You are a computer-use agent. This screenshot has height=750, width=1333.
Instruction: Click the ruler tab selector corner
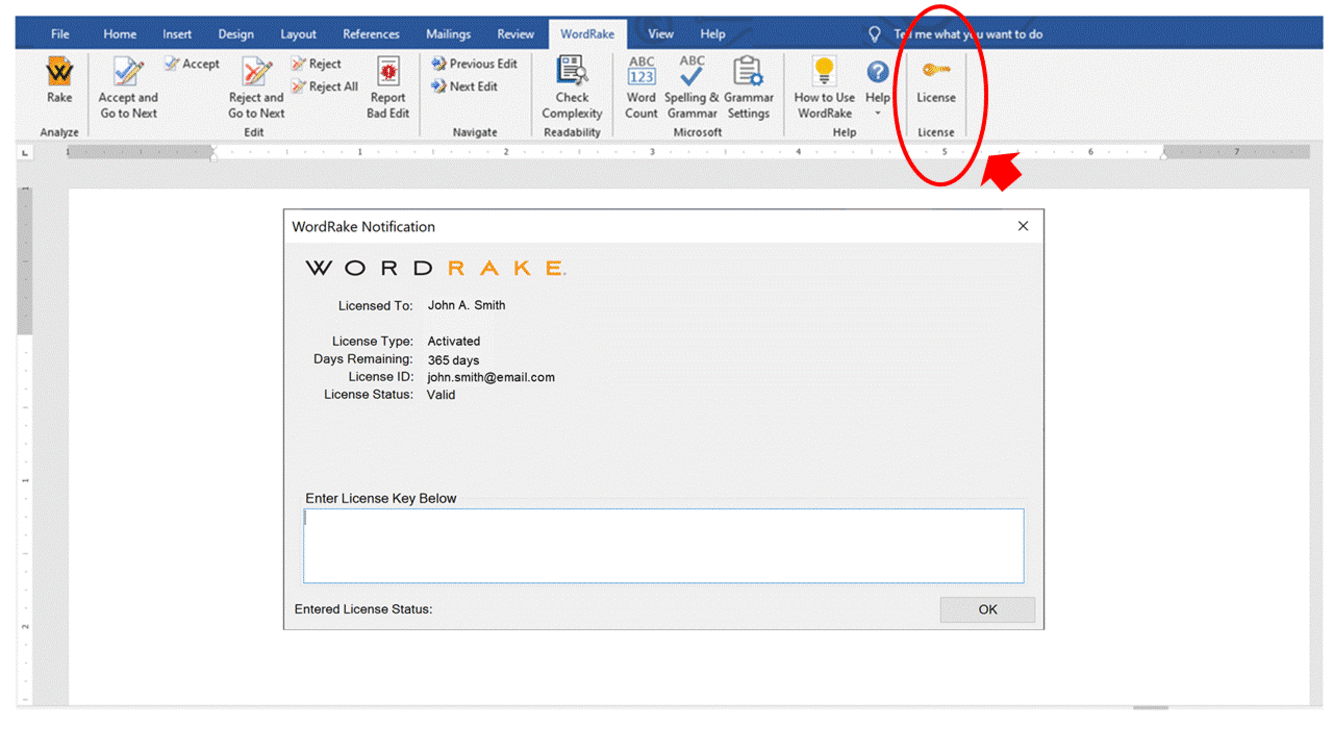26,153
